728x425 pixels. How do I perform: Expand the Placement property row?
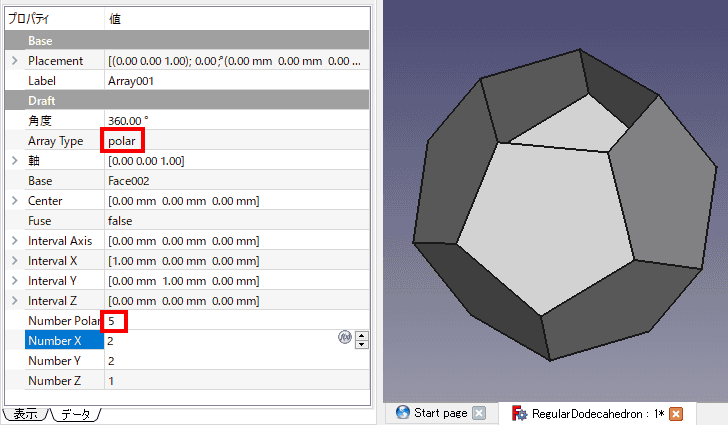click(x=14, y=61)
